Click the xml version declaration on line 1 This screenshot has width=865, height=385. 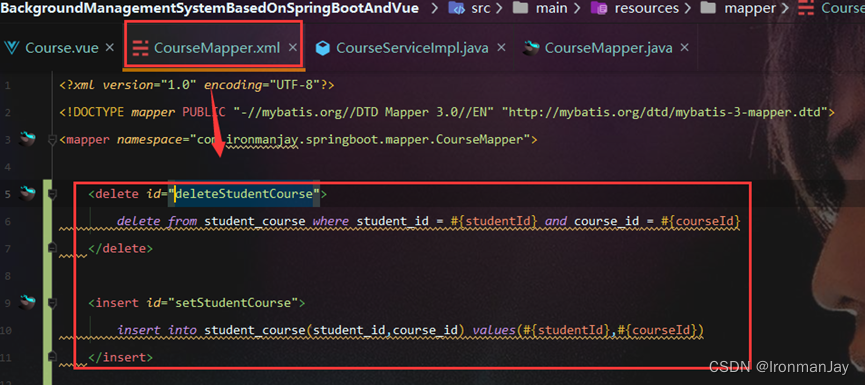point(197,85)
